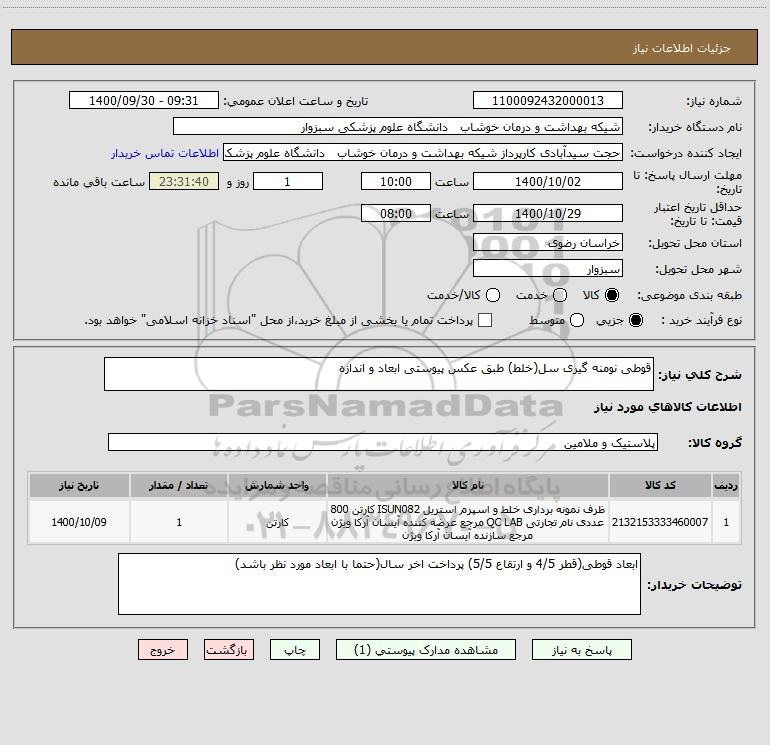
Task: Click the unit cell کارتن
Action: click(277, 522)
